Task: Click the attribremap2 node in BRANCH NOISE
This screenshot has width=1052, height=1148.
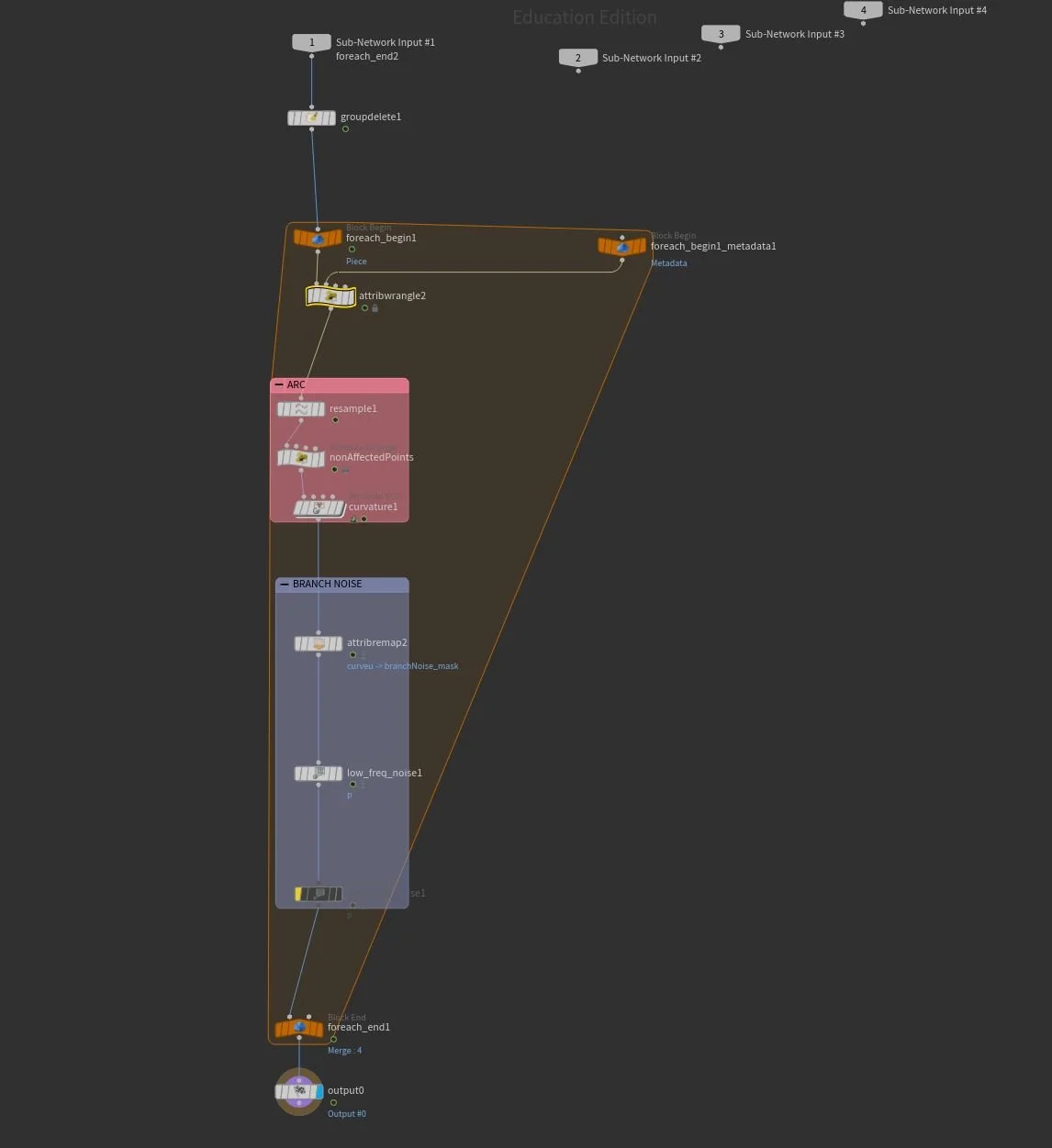Action: (319, 642)
